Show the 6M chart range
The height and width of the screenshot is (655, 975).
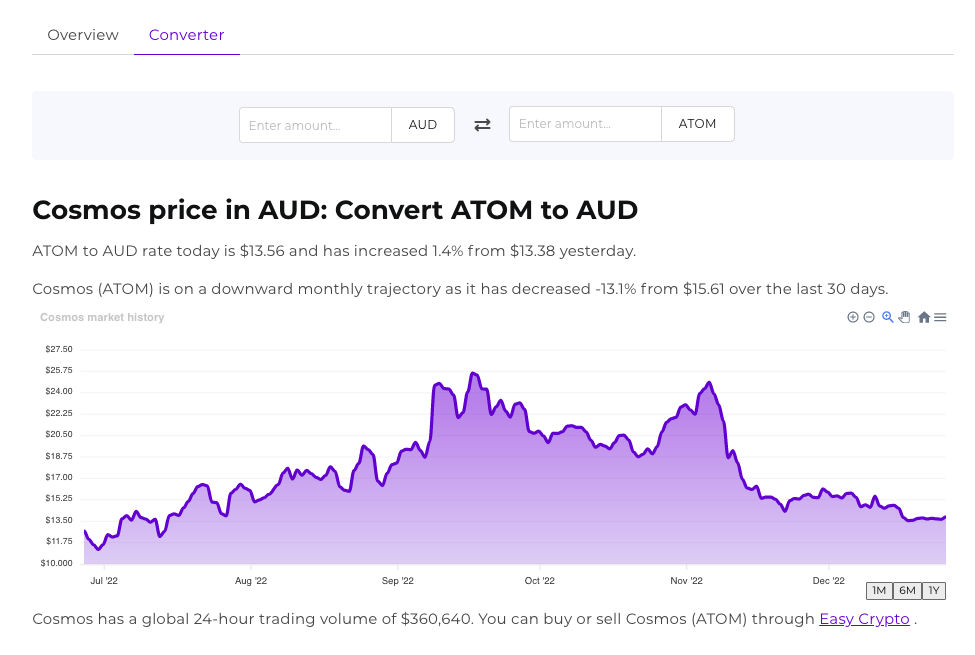coord(907,590)
